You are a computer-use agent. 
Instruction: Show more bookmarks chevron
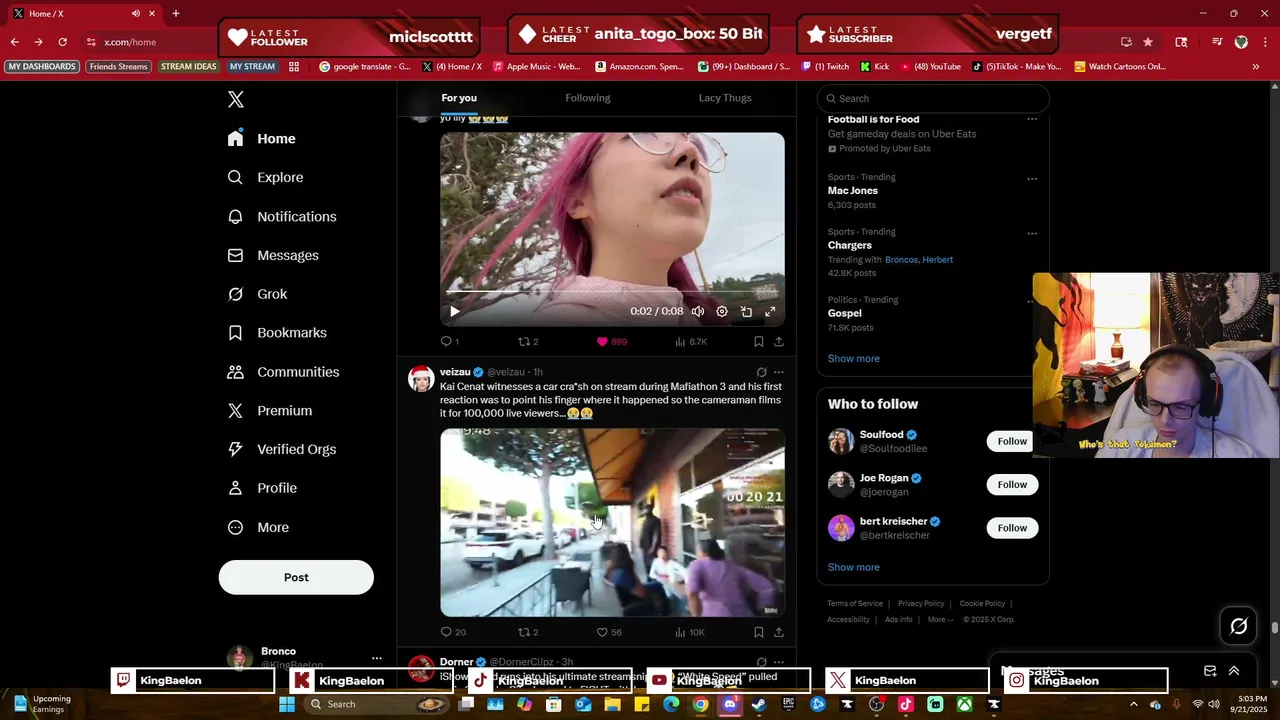click(1256, 67)
